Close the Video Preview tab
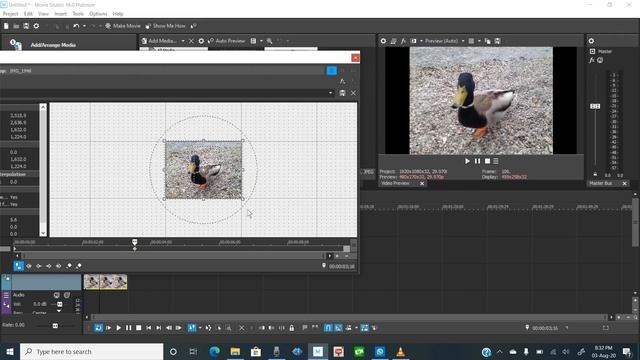This screenshot has height=360, width=640. (x=422, y=184)
